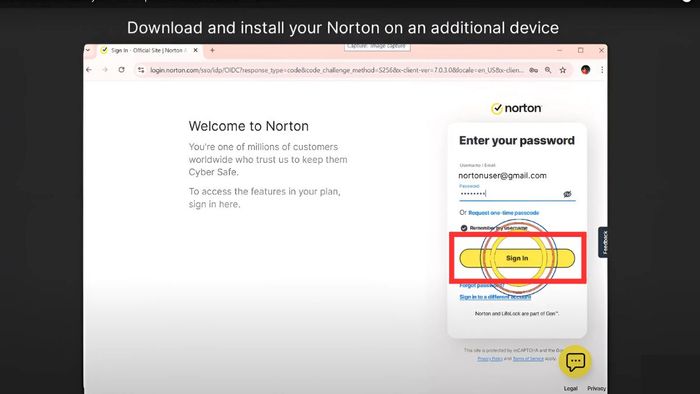Click the Norton logo
700x394 pixels.
(x=517, y=108)
